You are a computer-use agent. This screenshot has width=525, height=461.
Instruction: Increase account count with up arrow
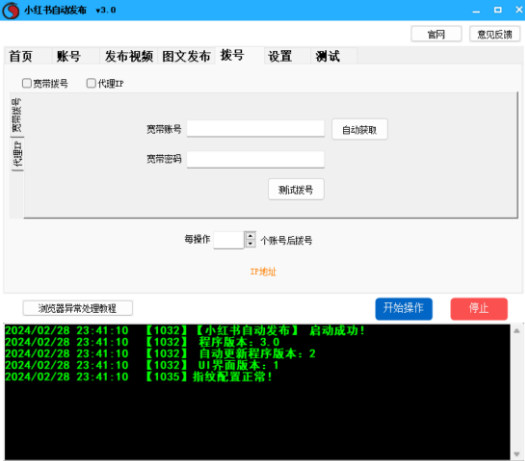coord(250,236)
